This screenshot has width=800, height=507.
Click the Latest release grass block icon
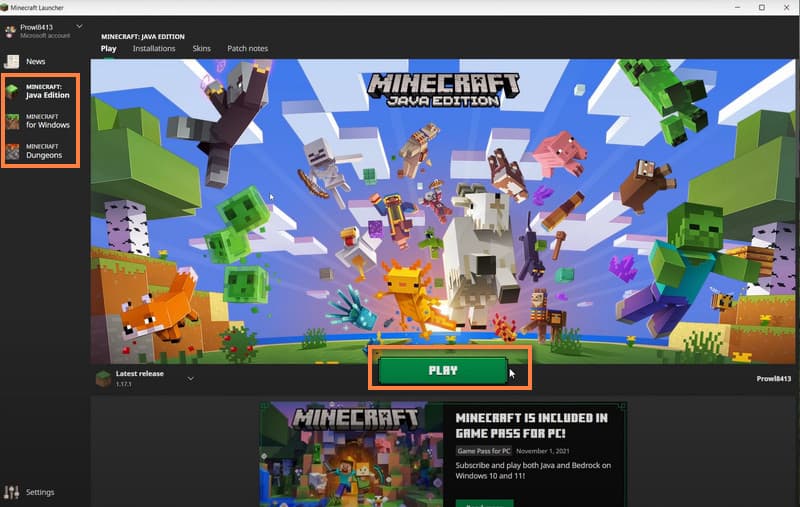coord(103,378)
